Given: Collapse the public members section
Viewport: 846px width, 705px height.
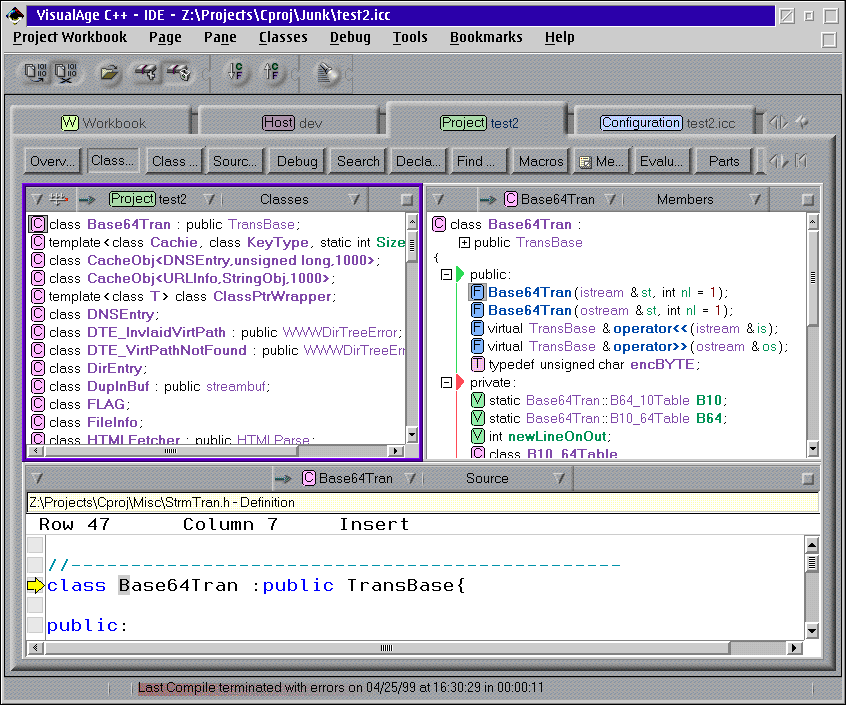Looking at the screenshot, I should 446,275.
